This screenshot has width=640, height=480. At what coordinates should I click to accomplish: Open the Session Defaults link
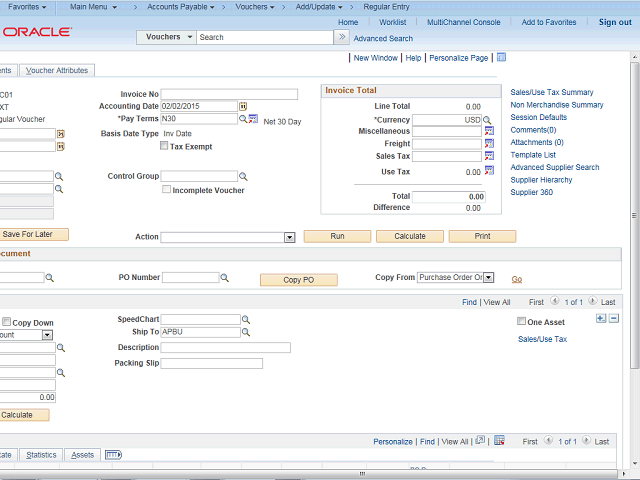coord(538,118)
